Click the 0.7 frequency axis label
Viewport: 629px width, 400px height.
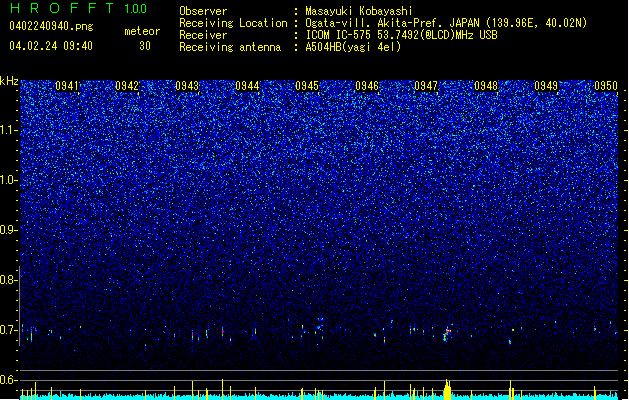point(9,330)
